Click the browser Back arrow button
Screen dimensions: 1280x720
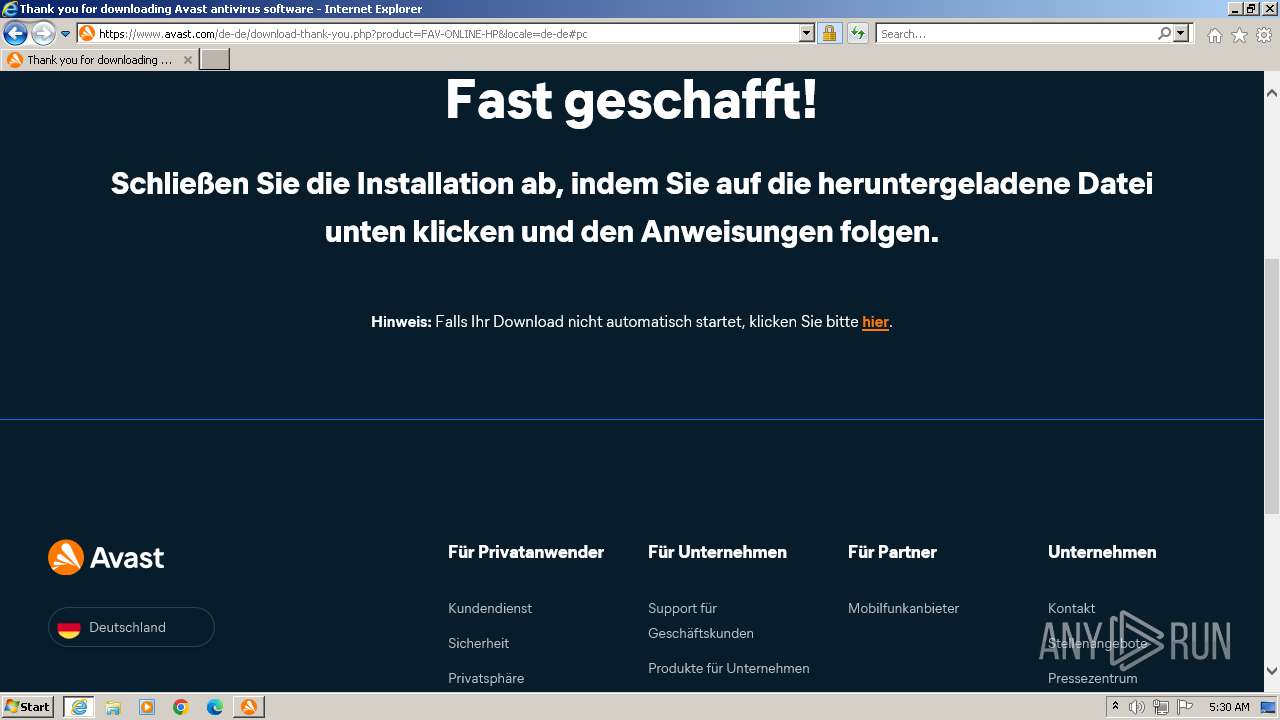(15, 34)
